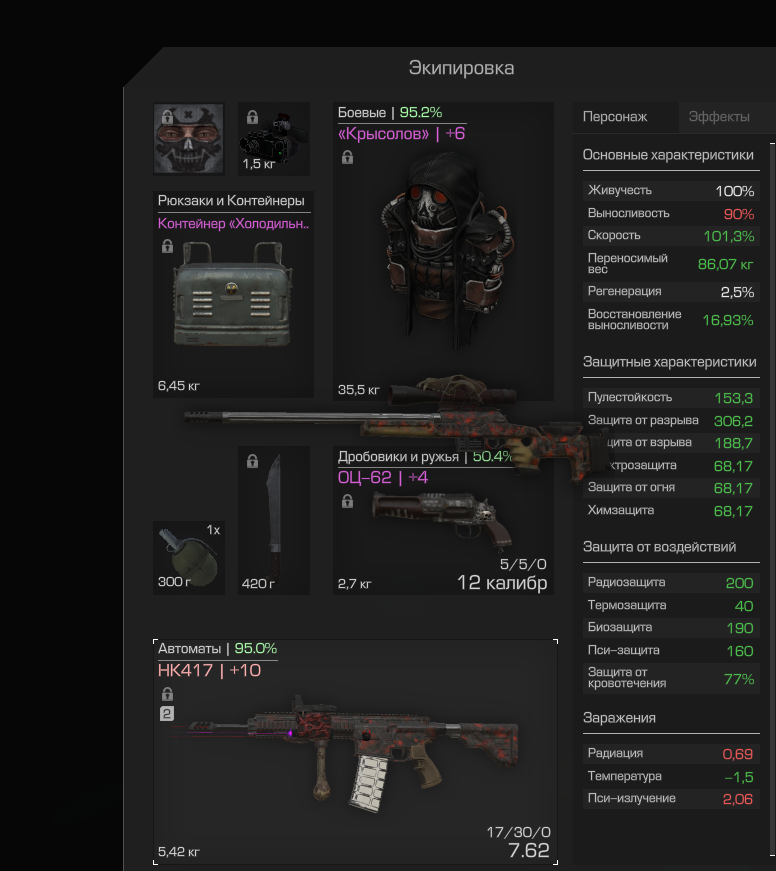Image resolution: width=776 pixels, height=871 pixels.
Task: Toggle the lock on «Крысолов» armor
Action: point(347,157)
